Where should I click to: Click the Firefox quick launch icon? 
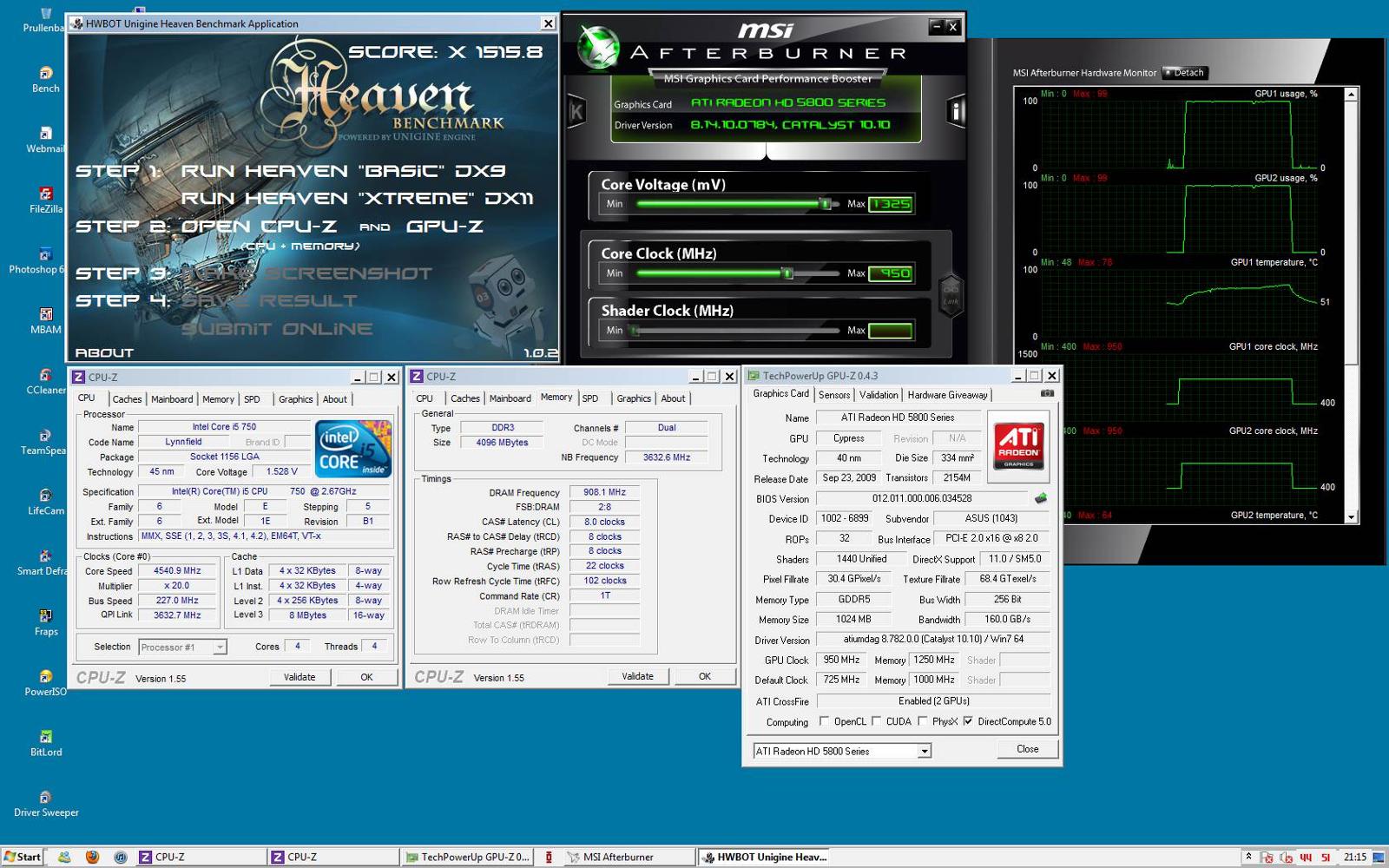(92, 857)
